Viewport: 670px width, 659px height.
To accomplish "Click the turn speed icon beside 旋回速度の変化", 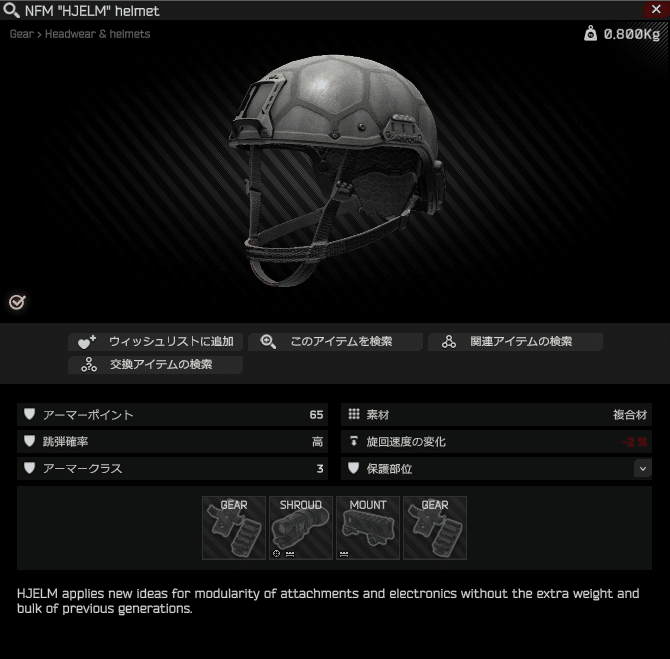I will pyautogui.click(x=354, y=441).
